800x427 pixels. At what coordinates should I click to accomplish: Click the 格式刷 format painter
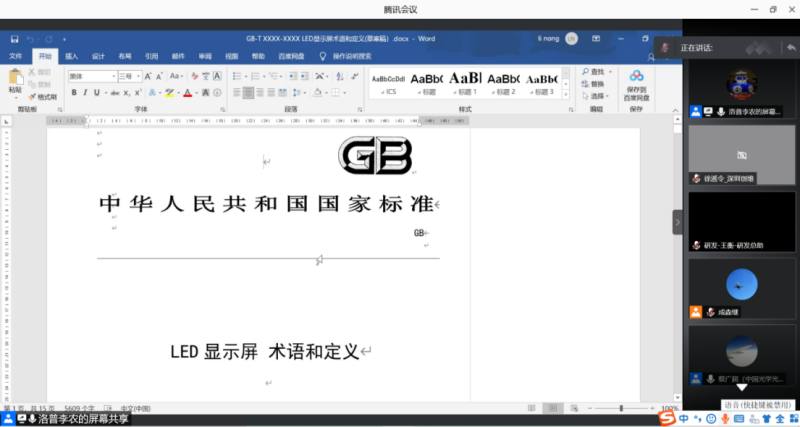[43, 96]
